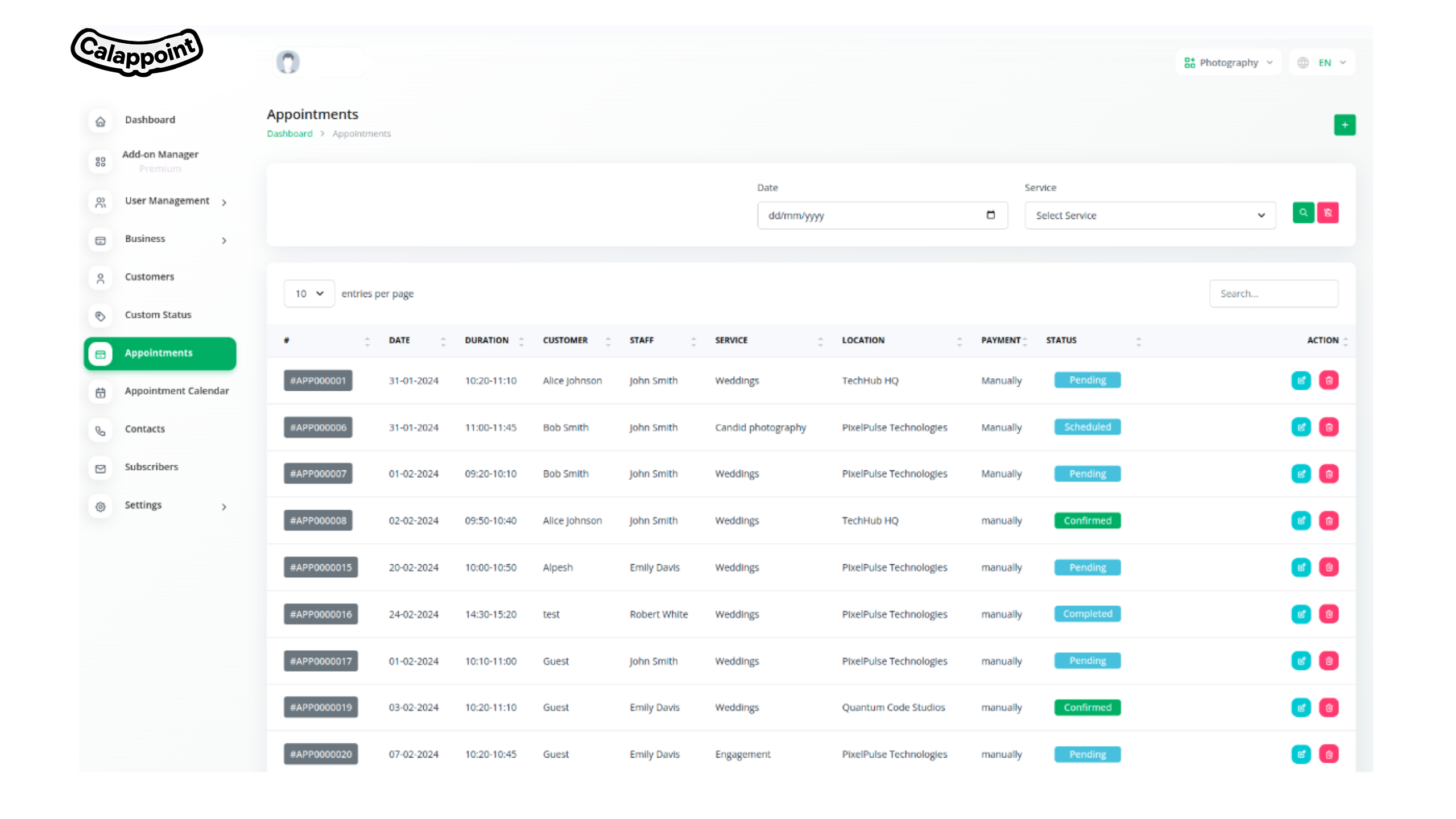Edit appointment #APP000001
The width and height of the screenshot is (1456, 819).
tap(1301, 380)
